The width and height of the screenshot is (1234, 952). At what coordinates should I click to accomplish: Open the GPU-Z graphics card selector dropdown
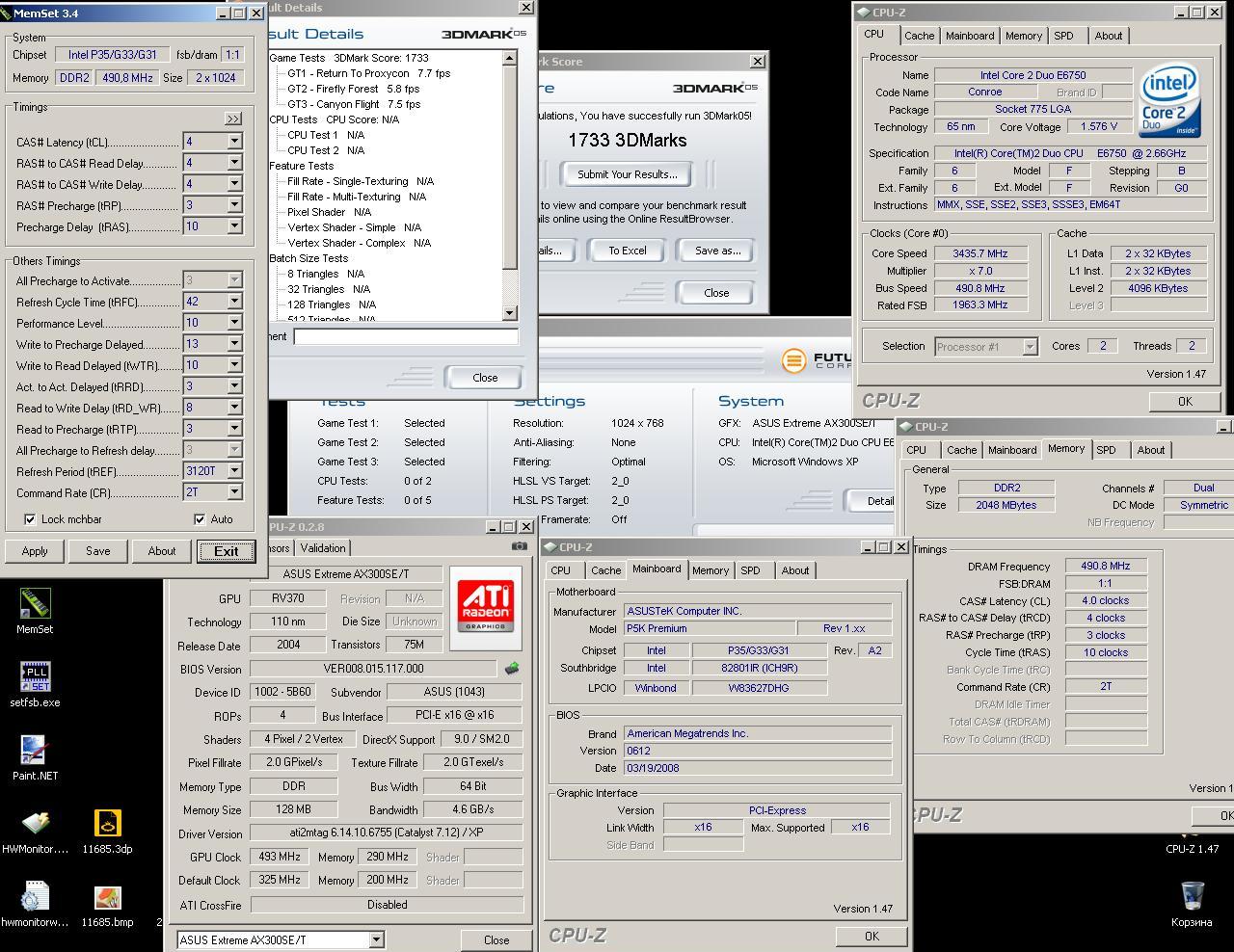[377, 939]
